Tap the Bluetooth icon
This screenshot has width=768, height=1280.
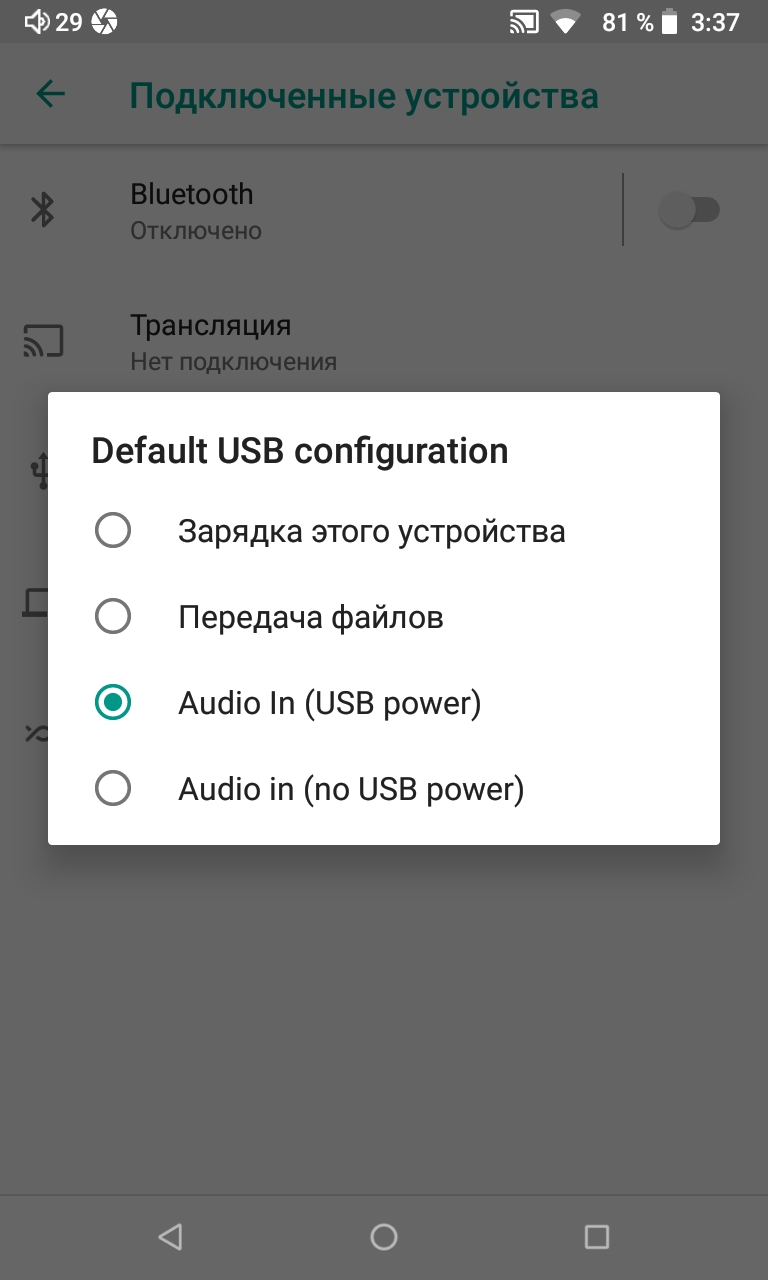(43, 210)
